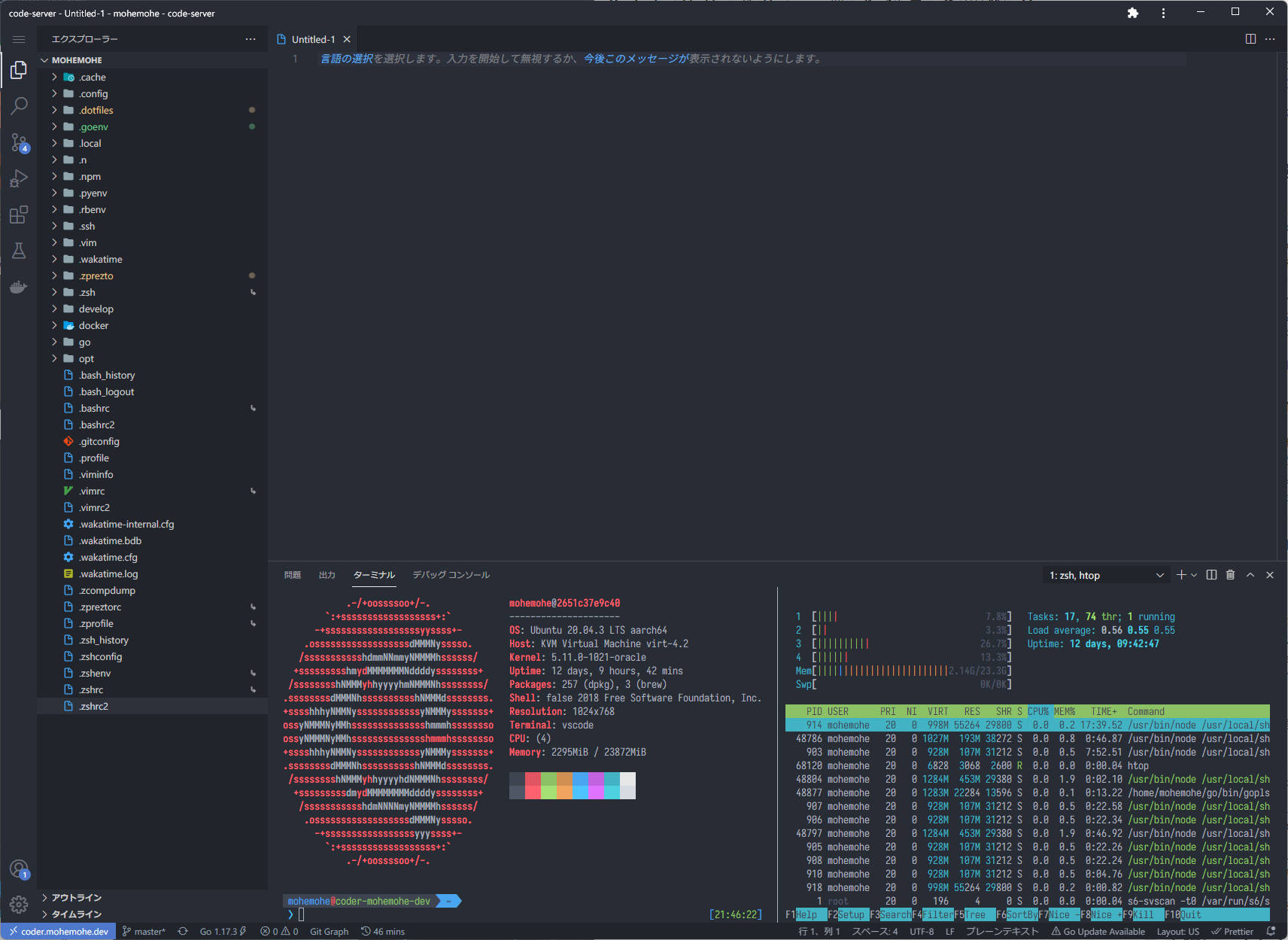Close the Untitled-1 editor tab
Viewport: 1288px width, 940px height.
point(347,39)
